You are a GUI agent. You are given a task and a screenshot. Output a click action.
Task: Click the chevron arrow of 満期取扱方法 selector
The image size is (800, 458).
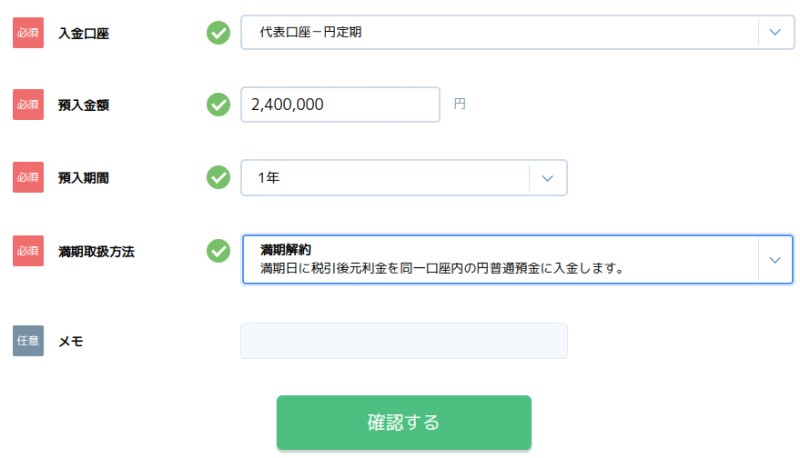point(775,259)
